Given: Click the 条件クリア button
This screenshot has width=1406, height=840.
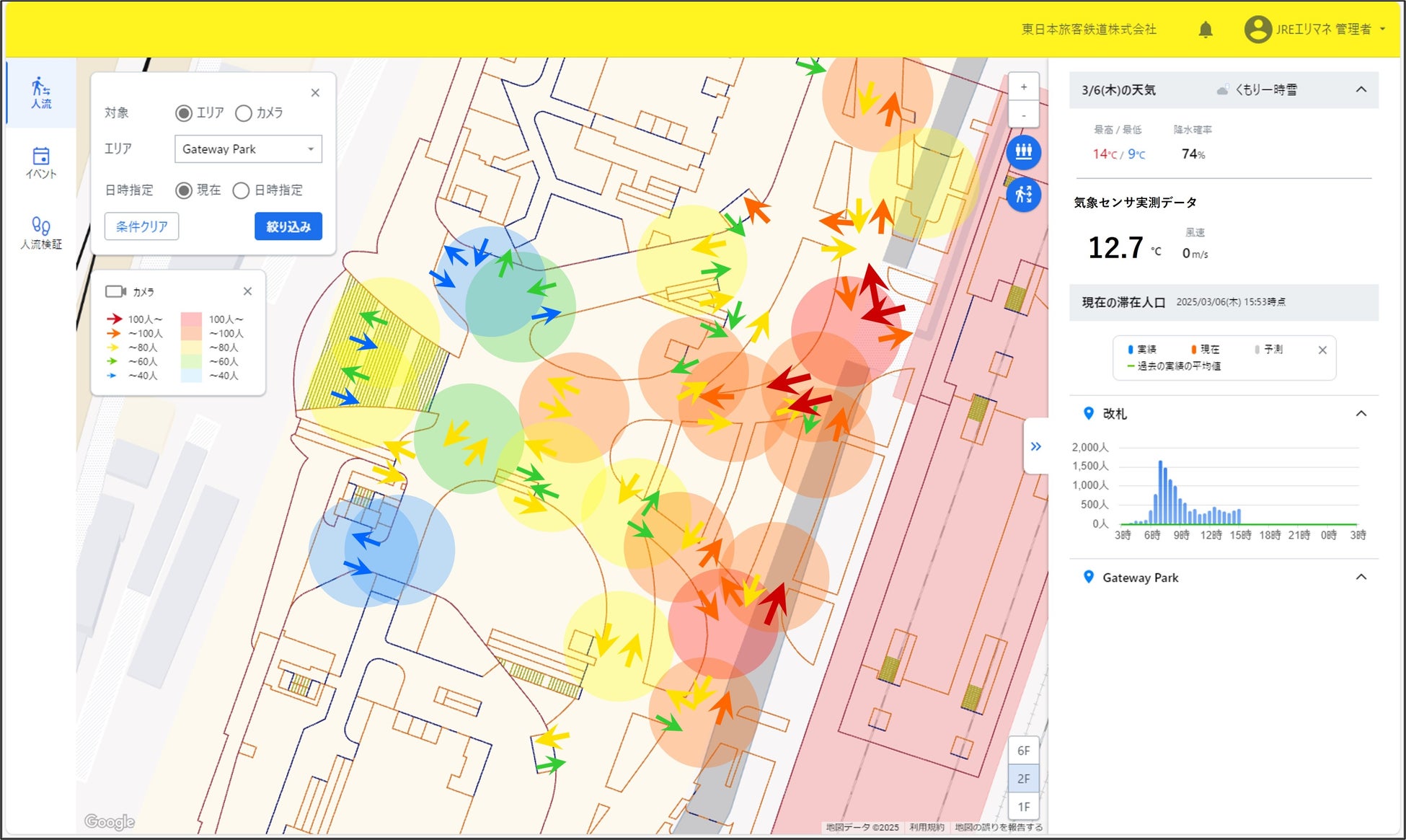Looking at the screenshot, I should point(141,226).
